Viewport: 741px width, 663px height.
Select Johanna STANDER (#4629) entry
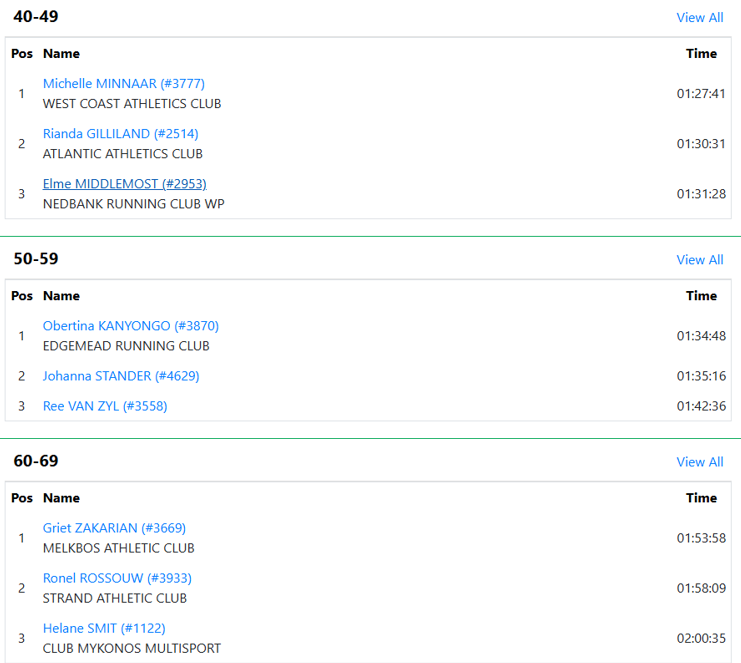[x=121, y=376]
